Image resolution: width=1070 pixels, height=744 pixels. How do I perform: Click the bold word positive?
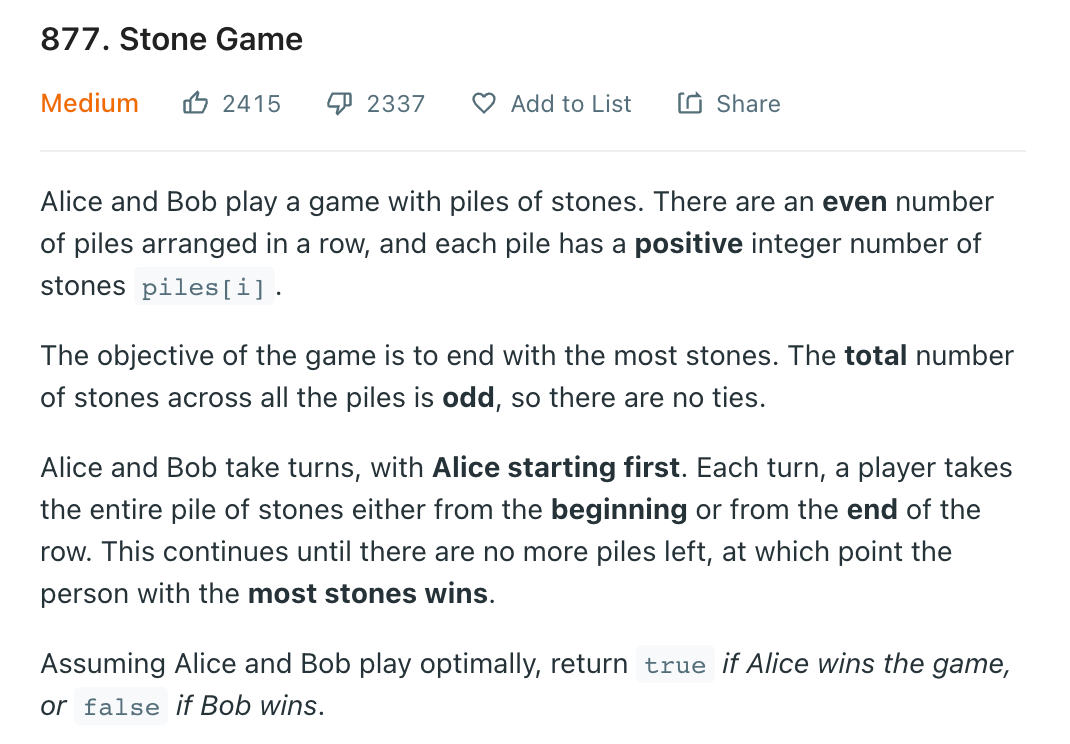pyautogui.click(x=689, y=244)
